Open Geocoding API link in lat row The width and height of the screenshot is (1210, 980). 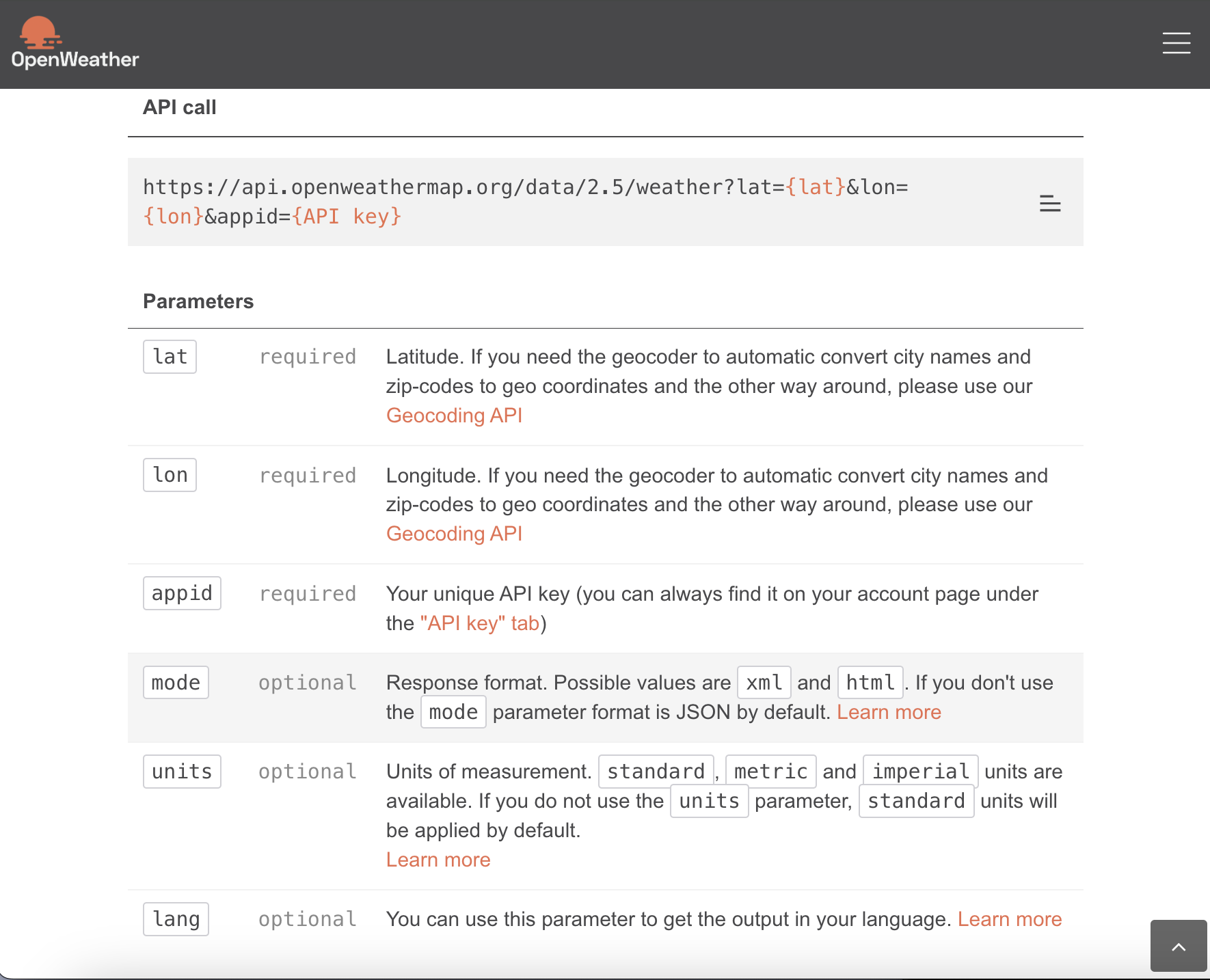tap(454, 416)
